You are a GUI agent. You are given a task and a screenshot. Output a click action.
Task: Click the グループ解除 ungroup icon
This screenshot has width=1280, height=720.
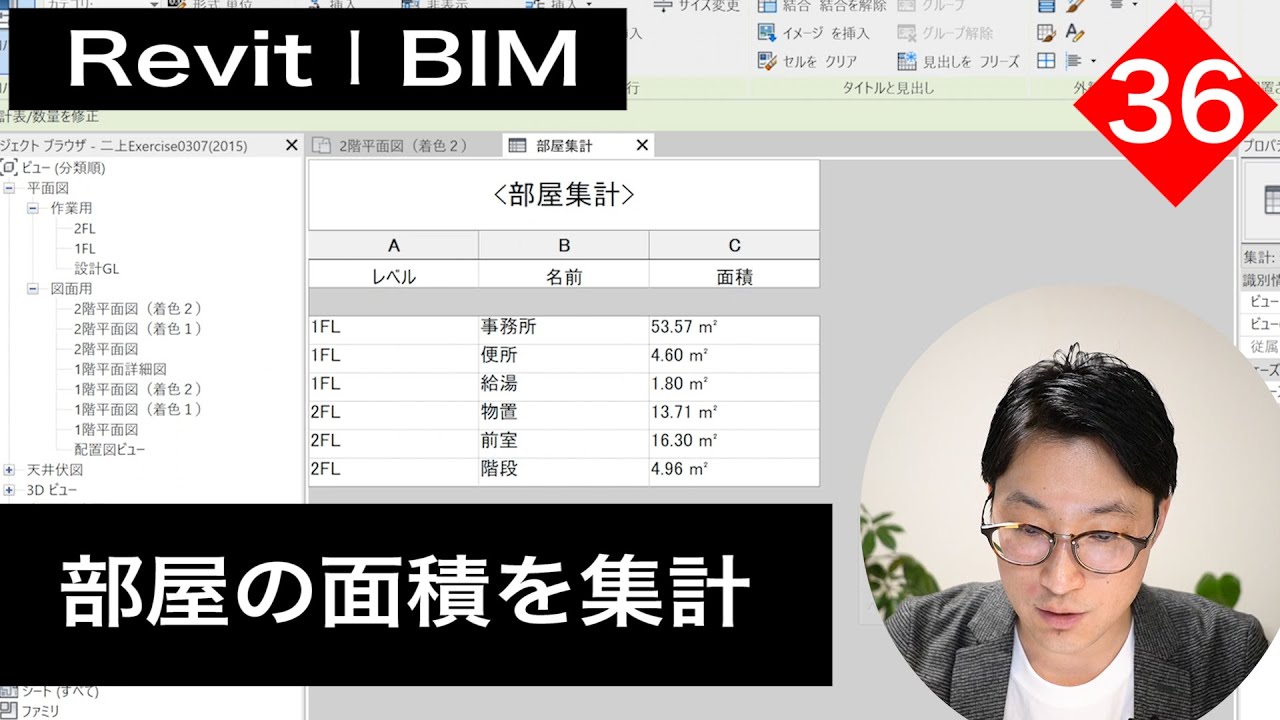[x=907, y=33]
